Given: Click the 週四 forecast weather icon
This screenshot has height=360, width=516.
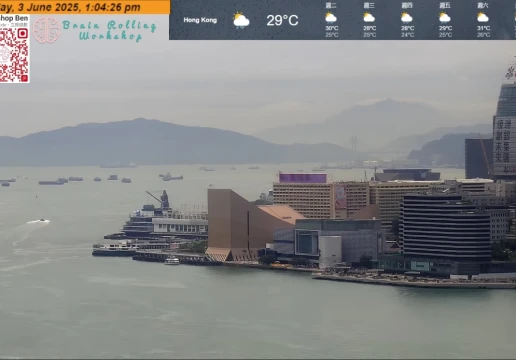Looking at the screenshot, I should (x=407, y=17).
